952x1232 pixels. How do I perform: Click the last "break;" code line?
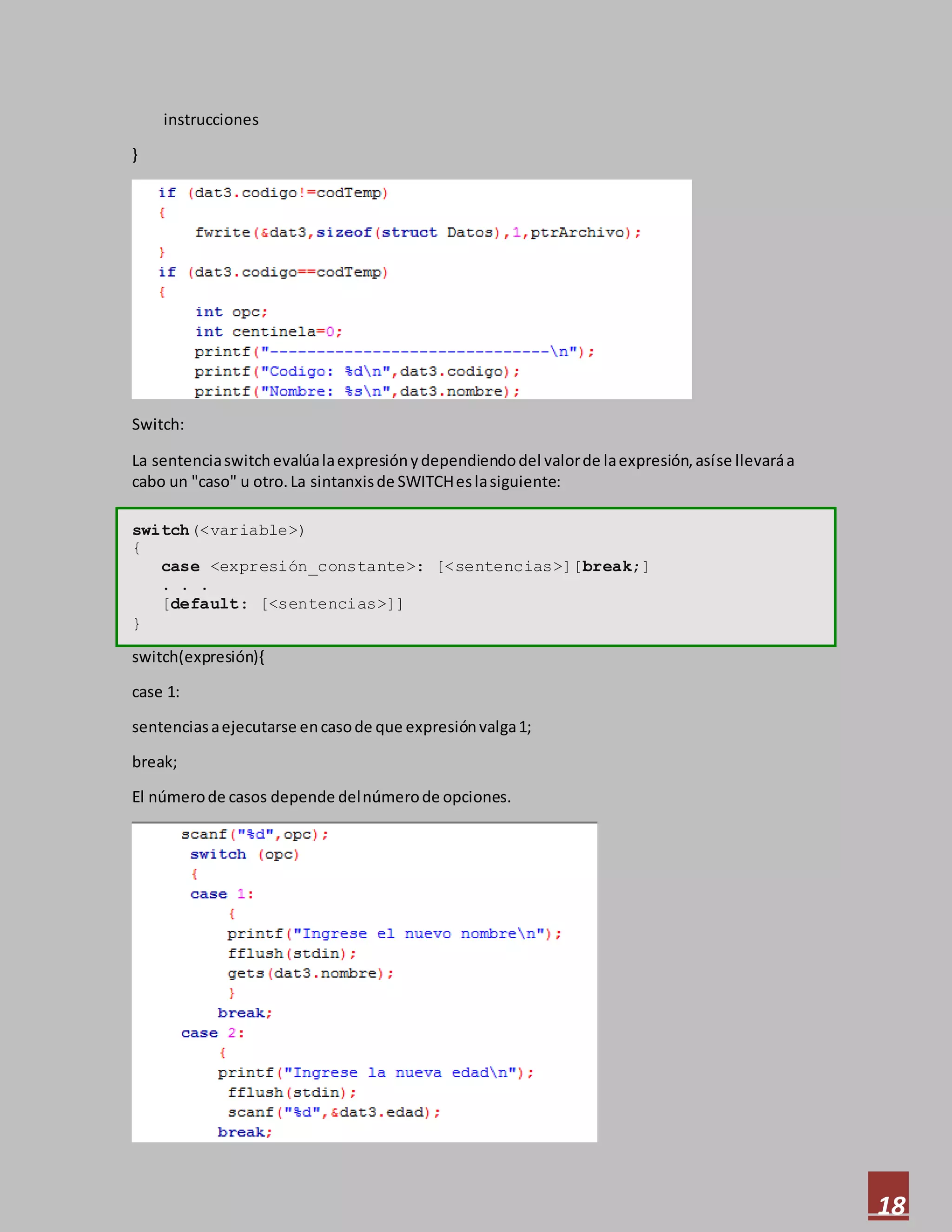(x=245, y=1132)
